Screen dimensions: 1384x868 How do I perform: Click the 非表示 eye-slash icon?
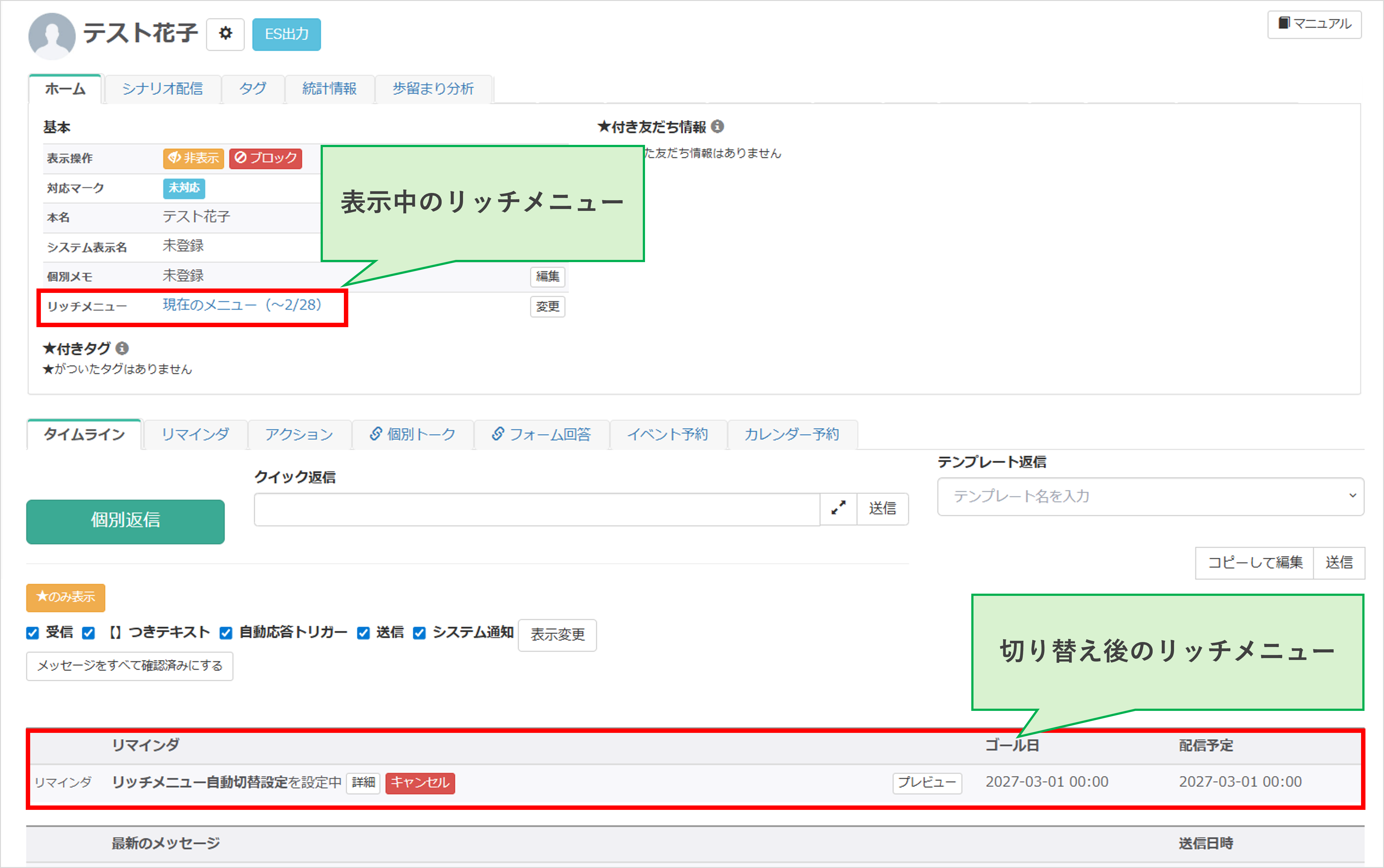tap(175, 159)
